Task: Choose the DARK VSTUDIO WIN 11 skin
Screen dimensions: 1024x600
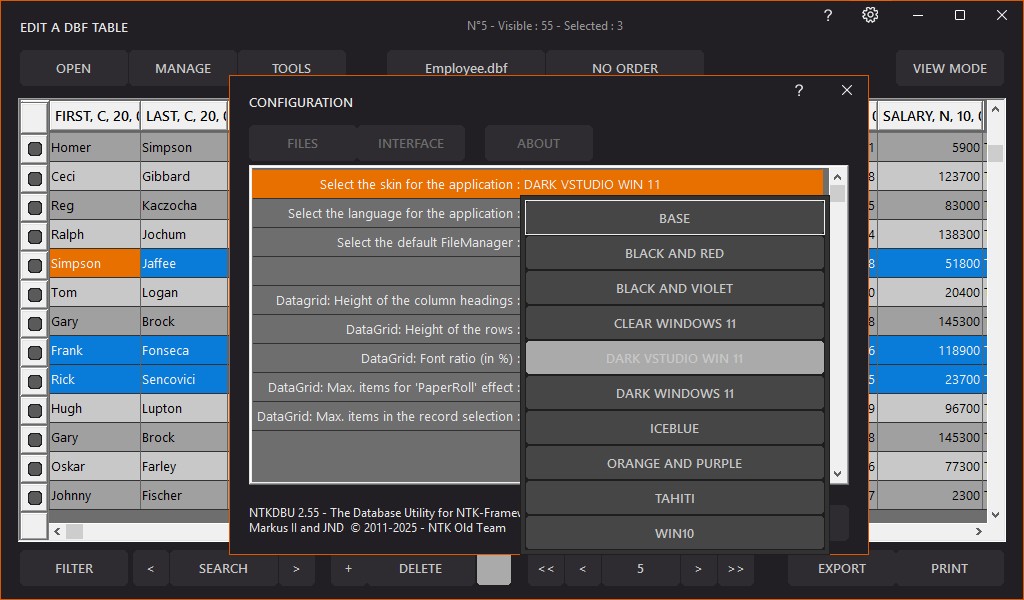Action: point(675,358)
